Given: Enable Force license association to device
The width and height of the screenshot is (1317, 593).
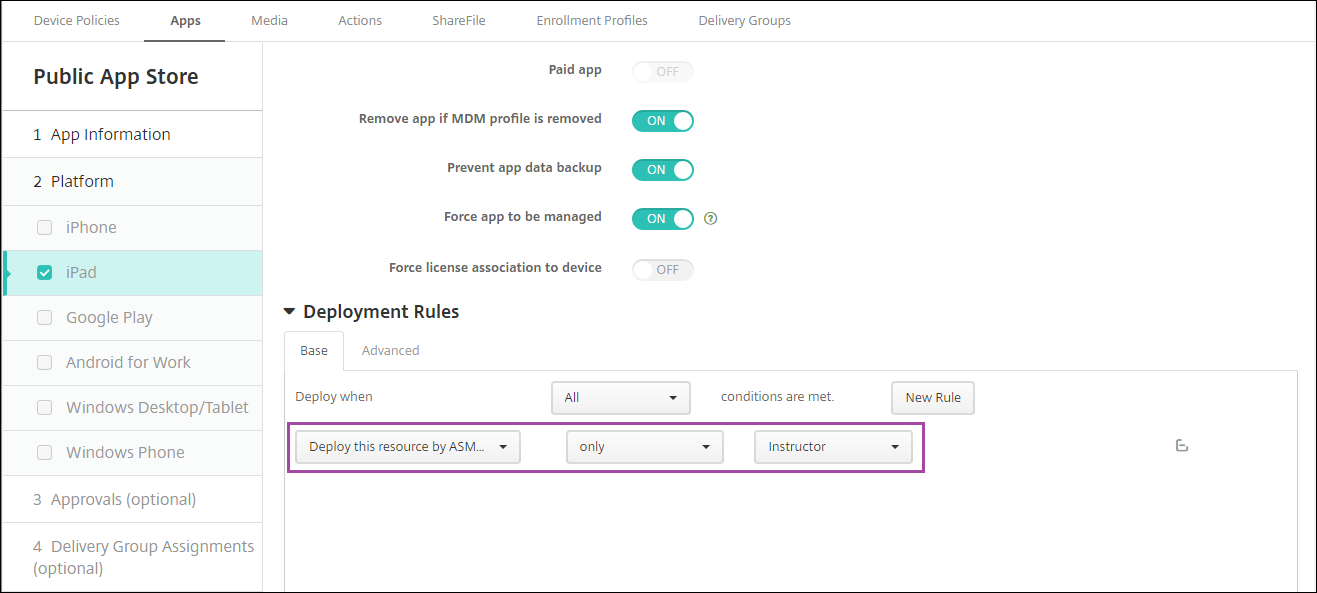Looking at the screenshot, I should click(662, 269).
